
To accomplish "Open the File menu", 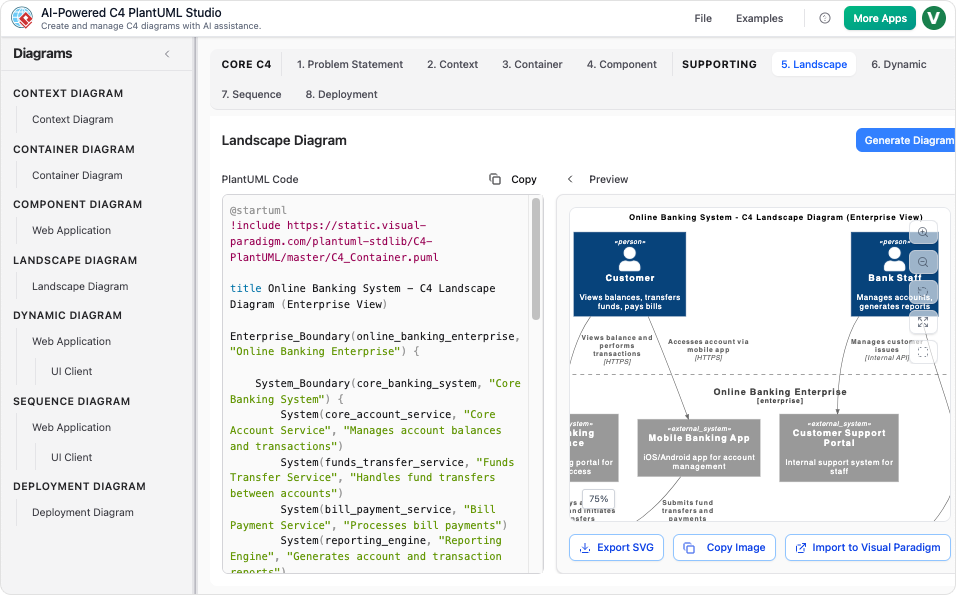I will 703,18.
